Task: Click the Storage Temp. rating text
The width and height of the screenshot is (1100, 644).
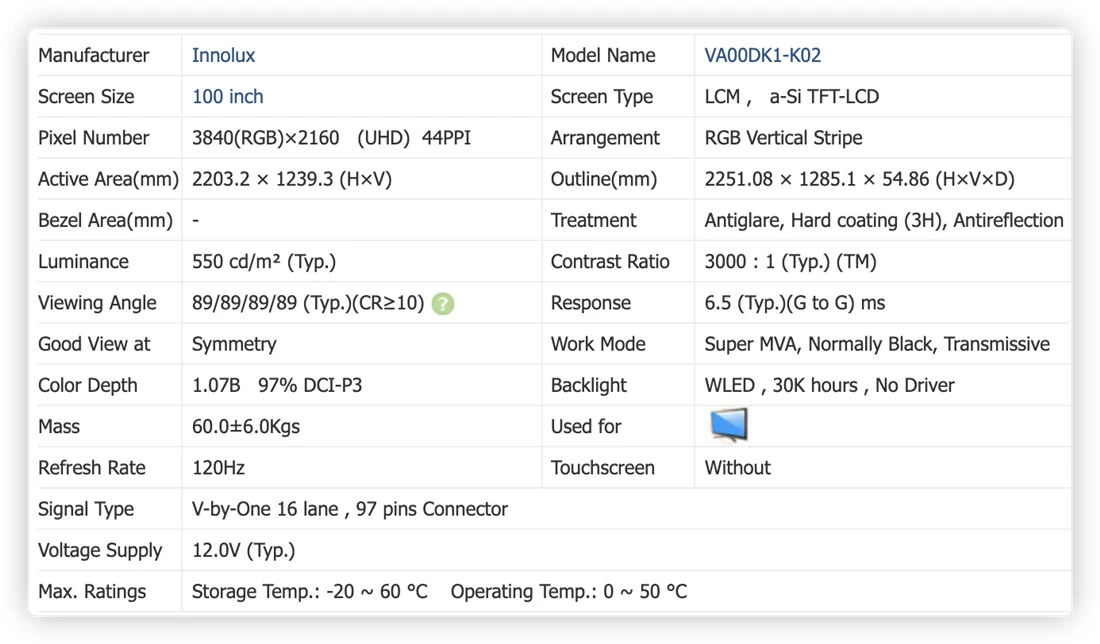Action: [309, 592]
